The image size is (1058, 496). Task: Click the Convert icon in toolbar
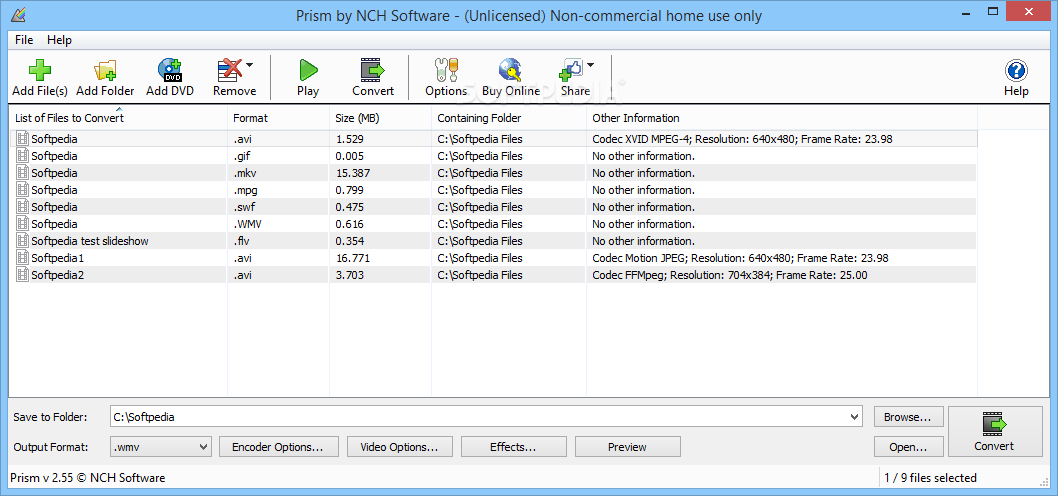tap(372, 70)
